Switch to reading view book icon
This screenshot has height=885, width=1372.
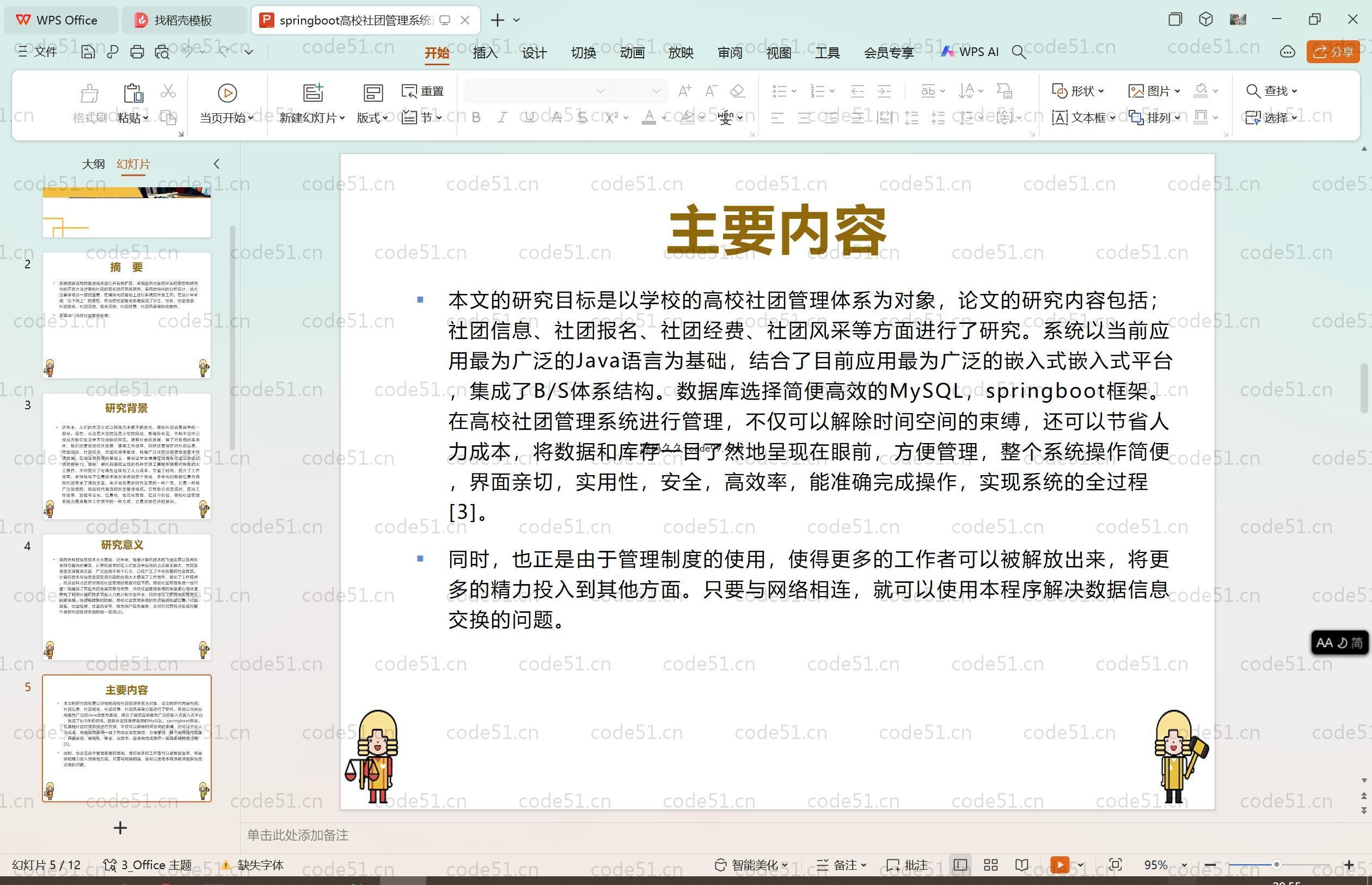point(1022,865)
